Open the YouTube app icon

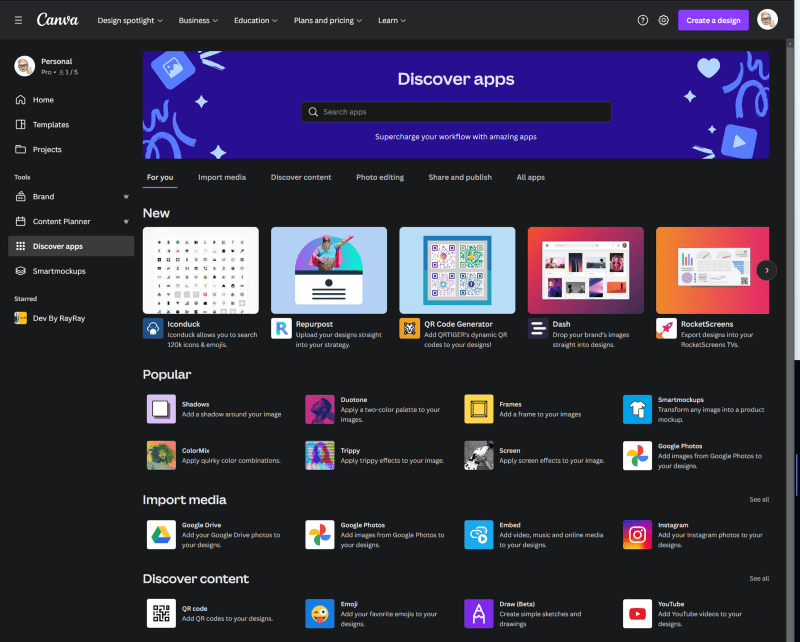coord(637,613)
